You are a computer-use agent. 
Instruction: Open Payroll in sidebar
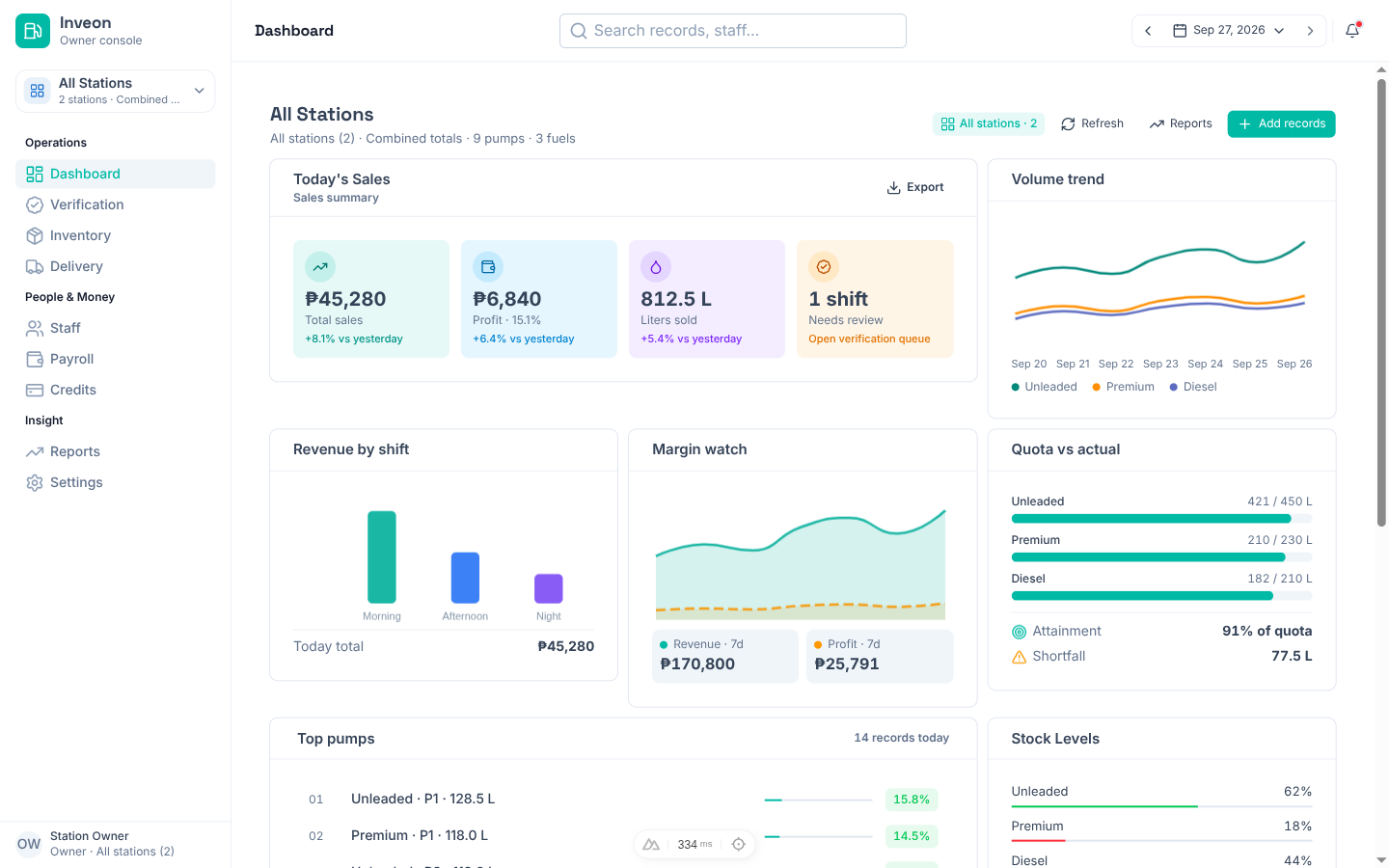pos(116,359)
